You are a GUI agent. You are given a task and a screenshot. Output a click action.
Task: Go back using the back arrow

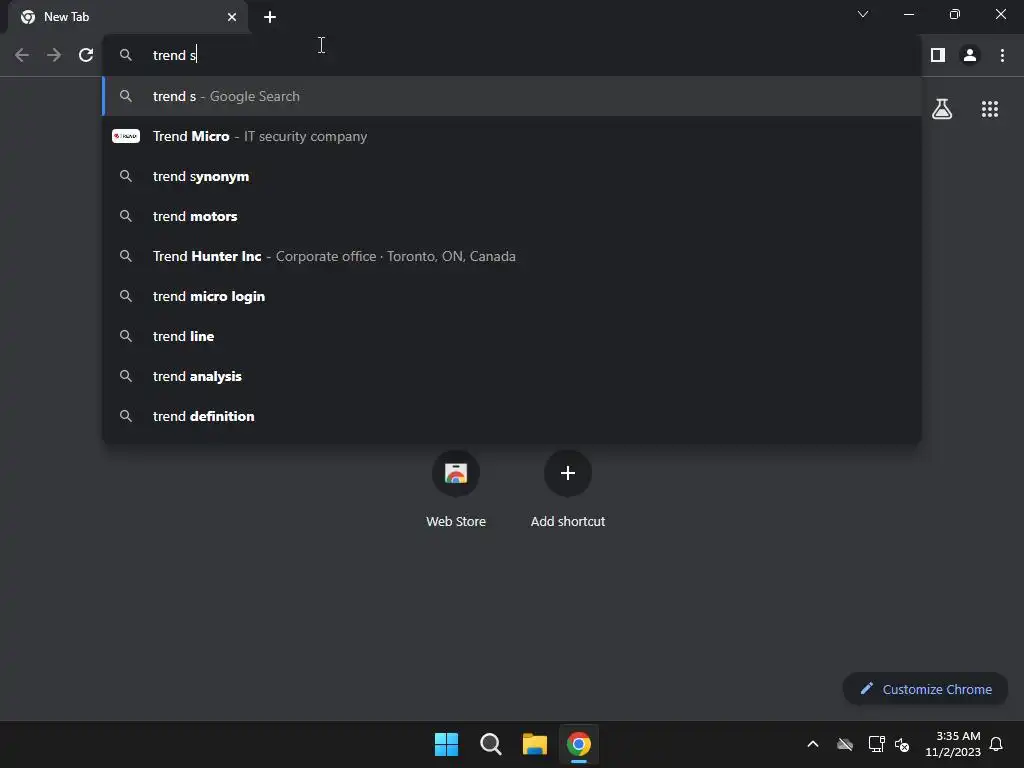pos(22,56)
